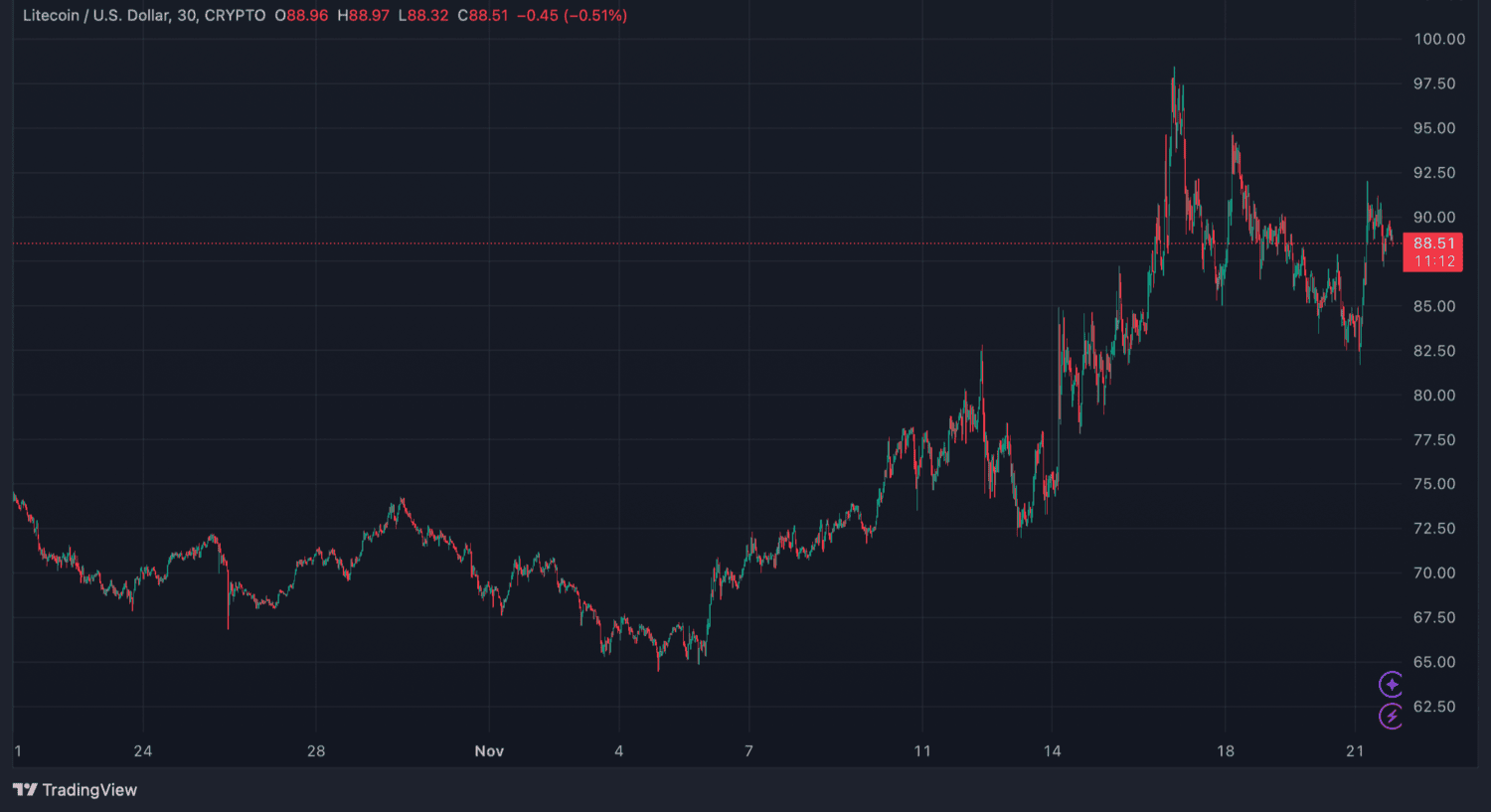Click the H88.97 high value
This screenshot has width=1491, height=812.
(x=364, y=16)
